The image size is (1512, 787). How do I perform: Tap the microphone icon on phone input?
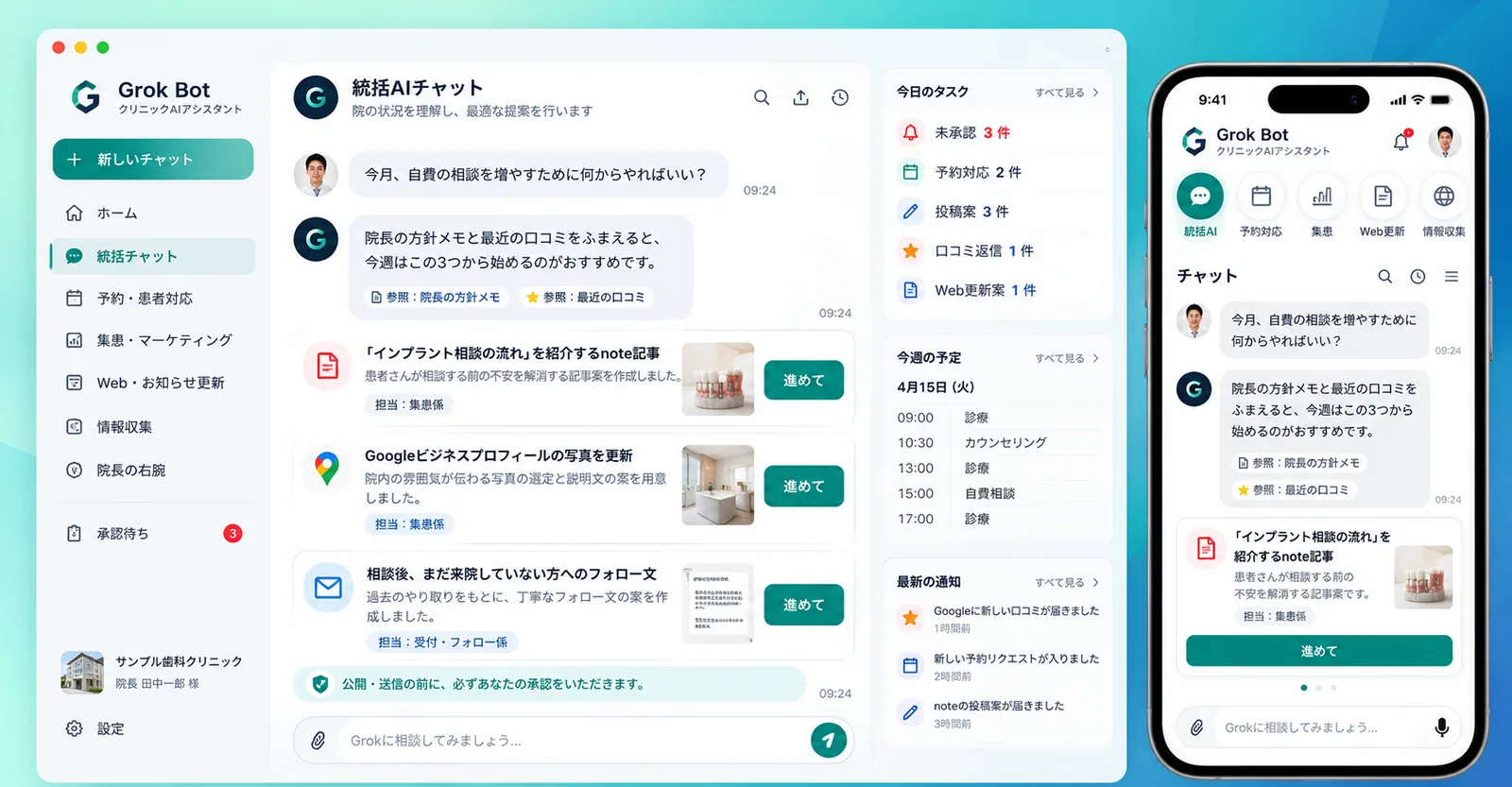tap(1442, 727)
